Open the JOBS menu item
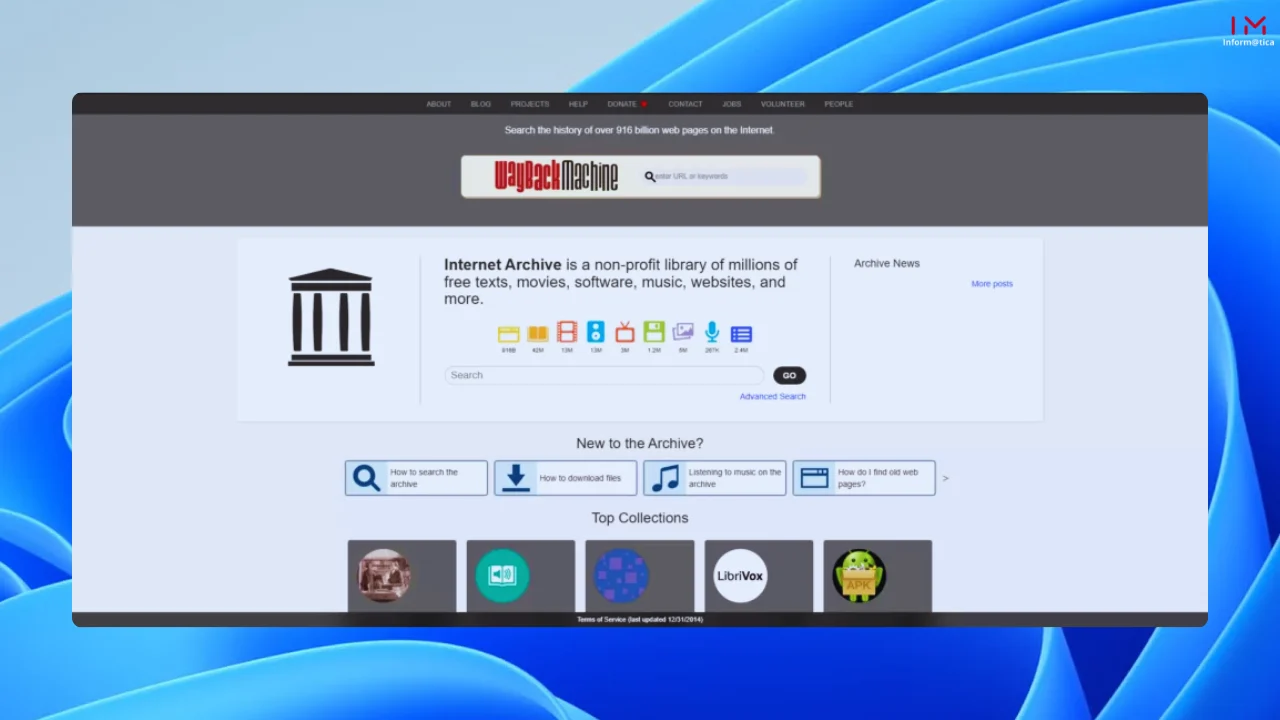This screenshot has height=720, width=1280. (x=732, y=104)
